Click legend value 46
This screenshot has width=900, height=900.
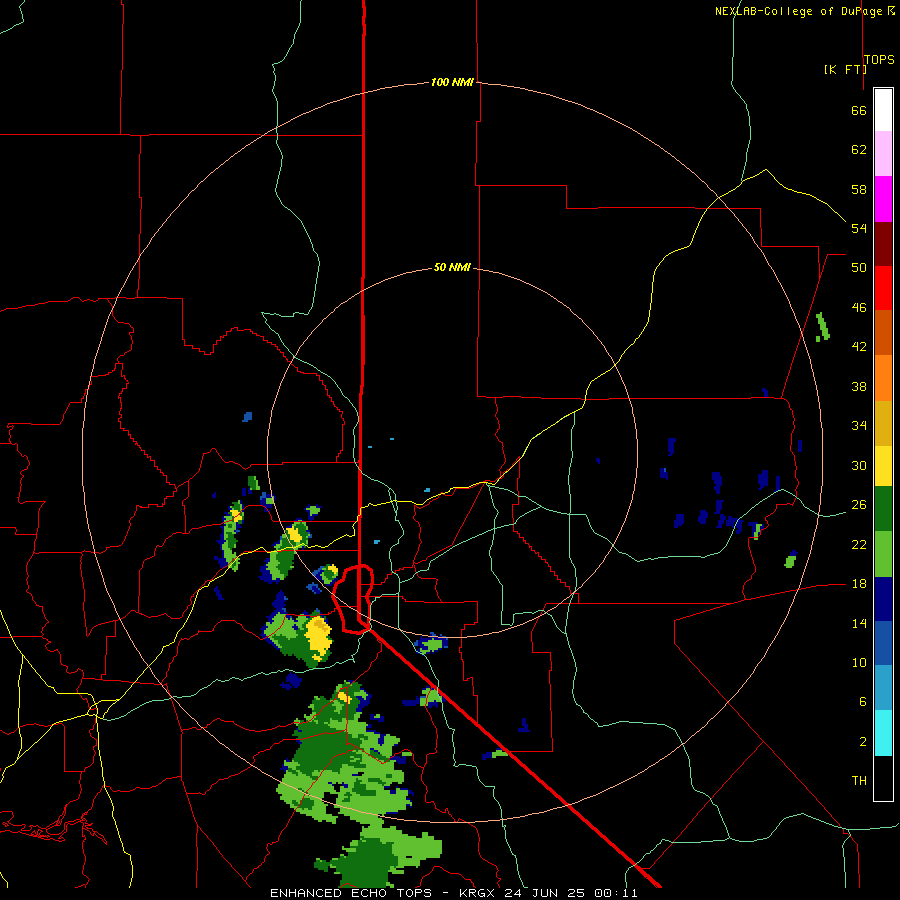click(x=859, y=308)
